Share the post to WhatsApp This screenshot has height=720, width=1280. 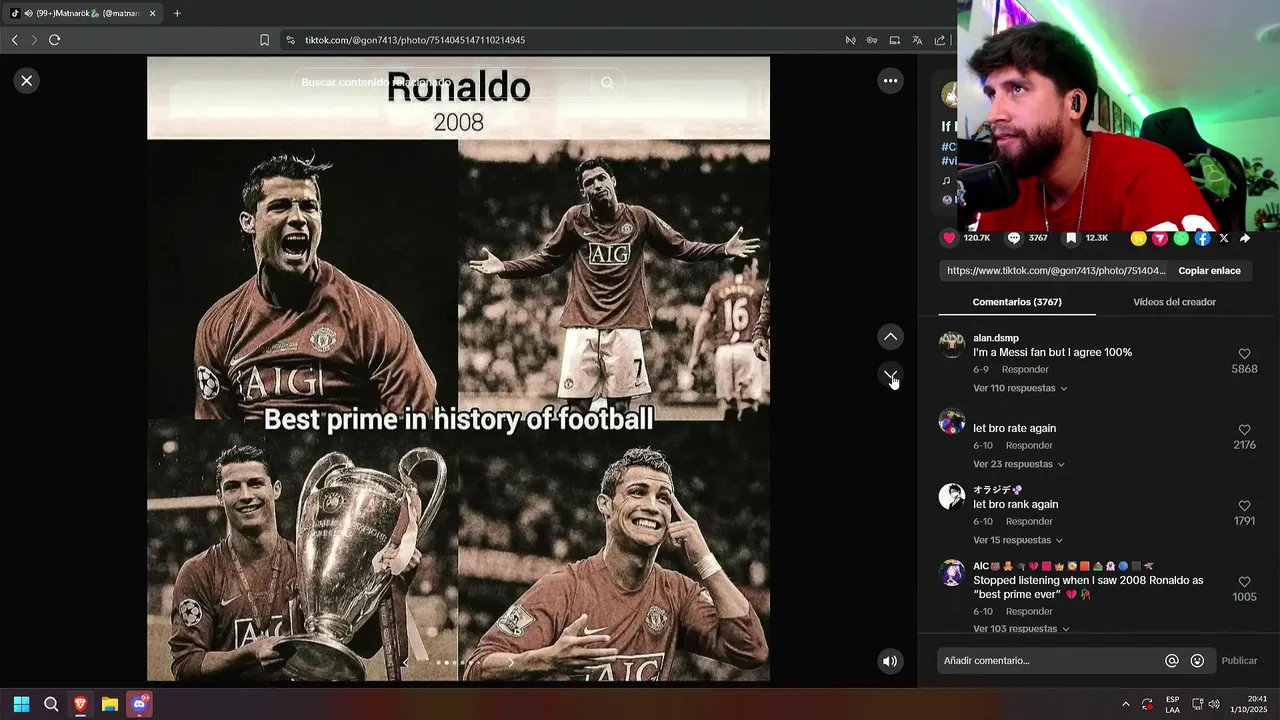point(1181,238)
